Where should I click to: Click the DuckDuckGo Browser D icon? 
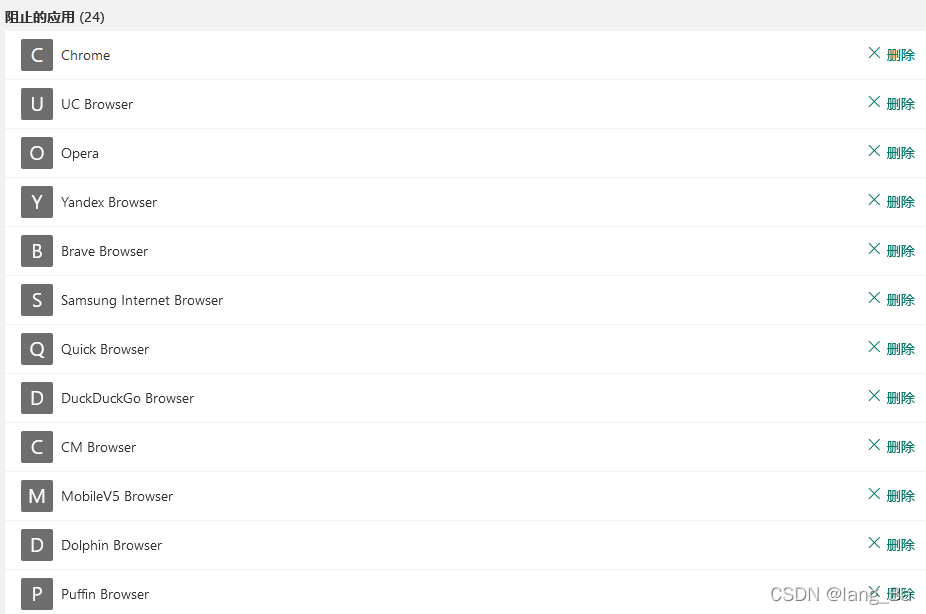tap(37, 398)
